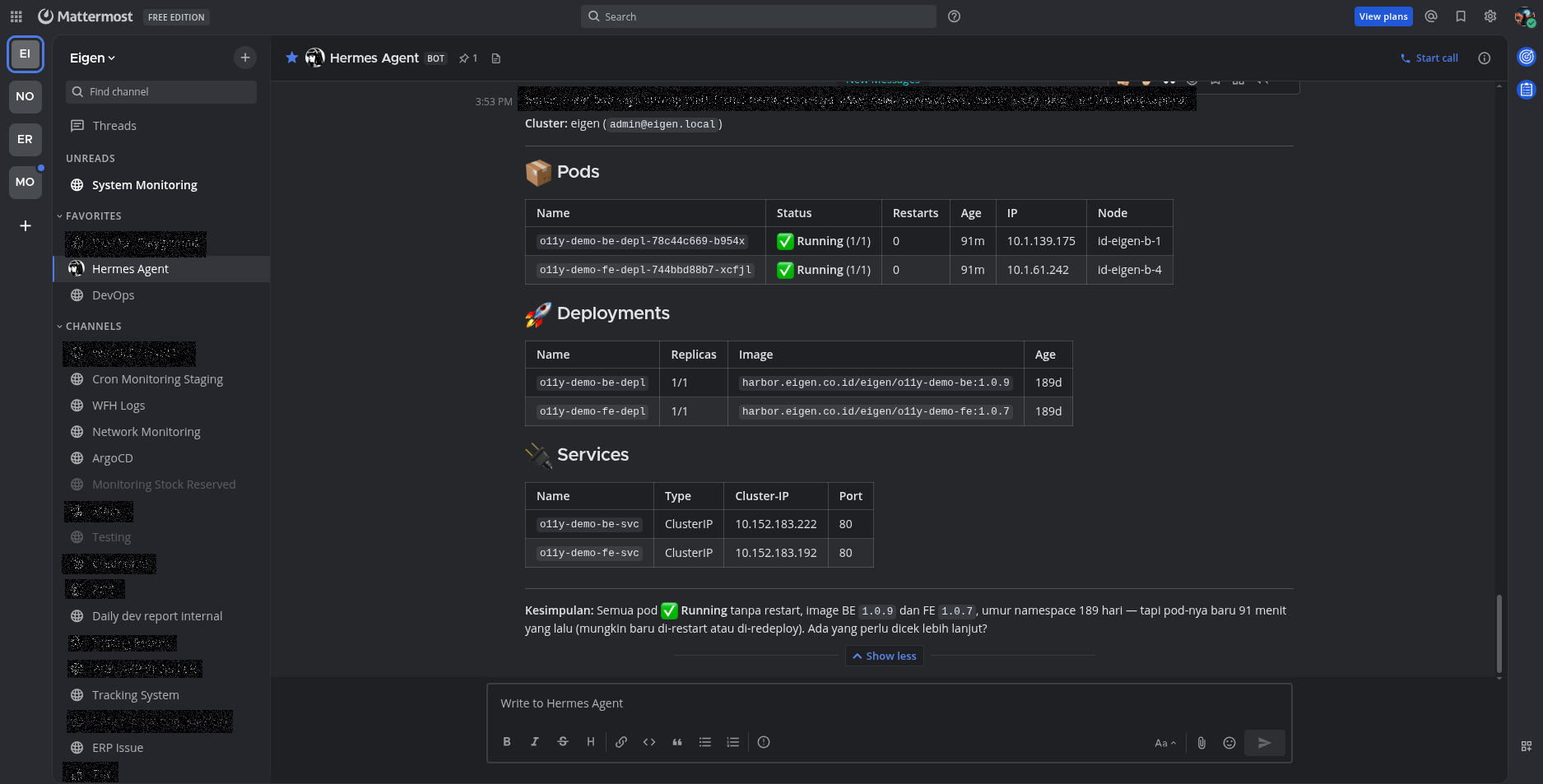Click the message list scrollbar thumb
The image size is (1543, 784).
[1499, 633]
